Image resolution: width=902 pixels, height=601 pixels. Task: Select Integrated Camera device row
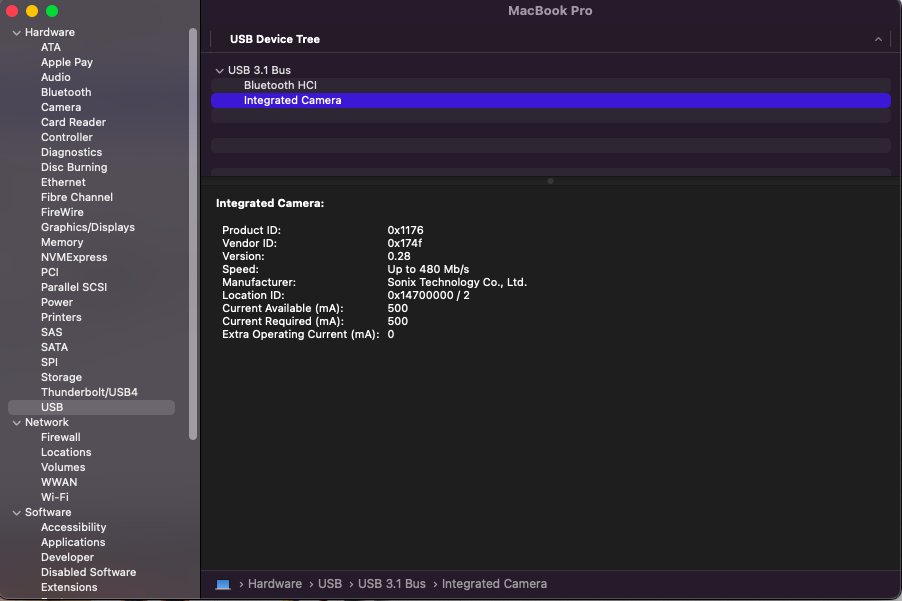tap(292, 101)
